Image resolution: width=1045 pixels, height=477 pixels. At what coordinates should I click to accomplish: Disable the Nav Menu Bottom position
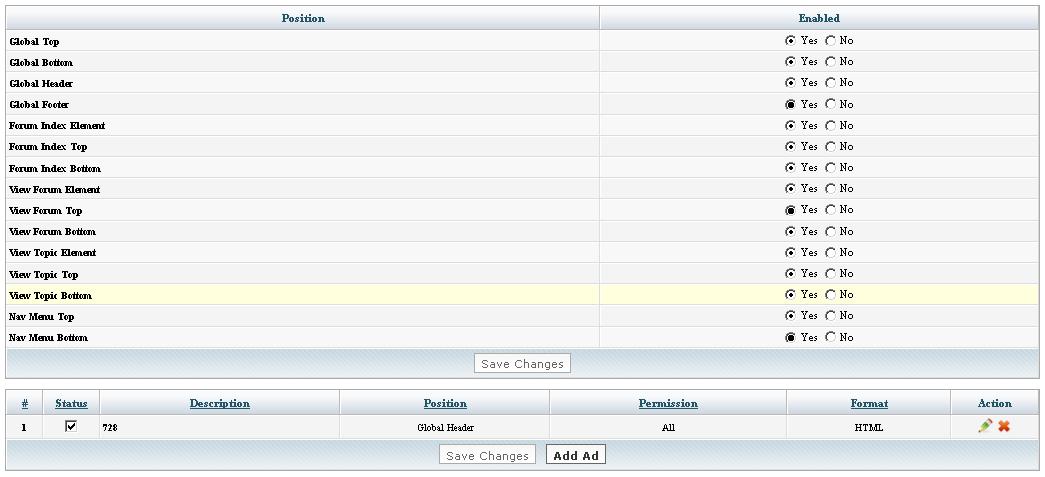click(830, 337)
